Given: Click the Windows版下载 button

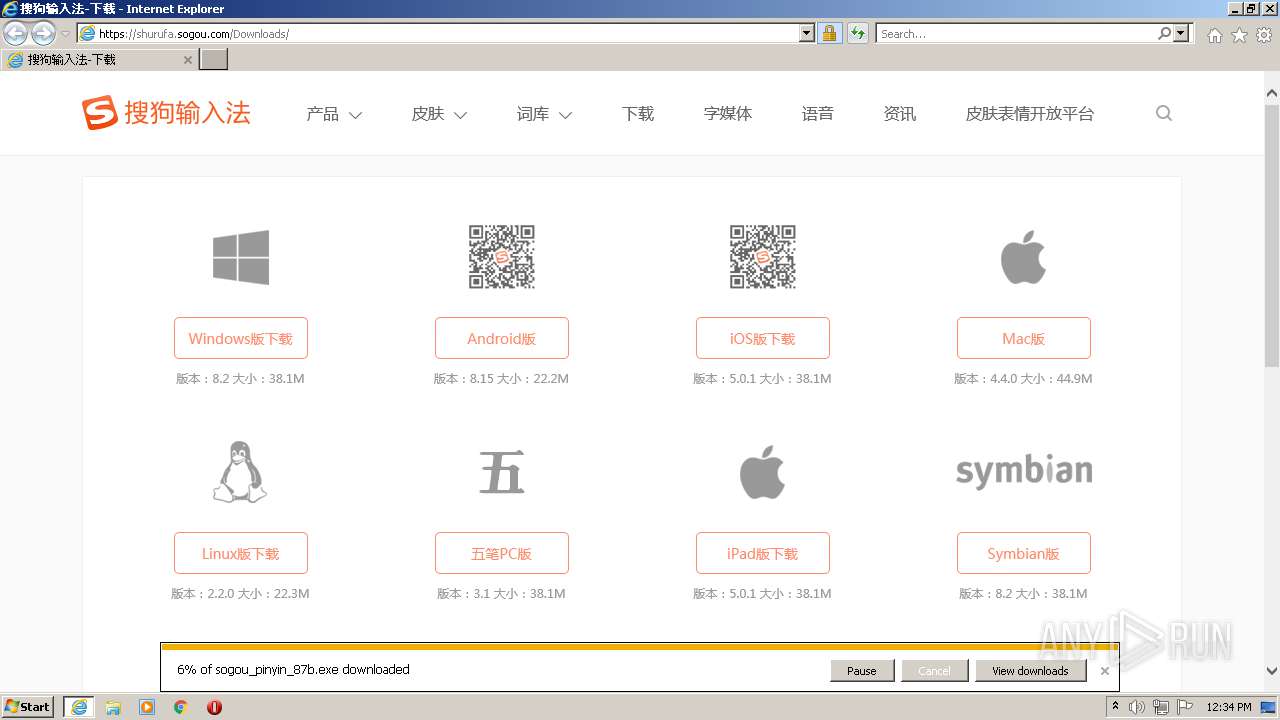Looking at the screenshot, I should tap(241, 338).
